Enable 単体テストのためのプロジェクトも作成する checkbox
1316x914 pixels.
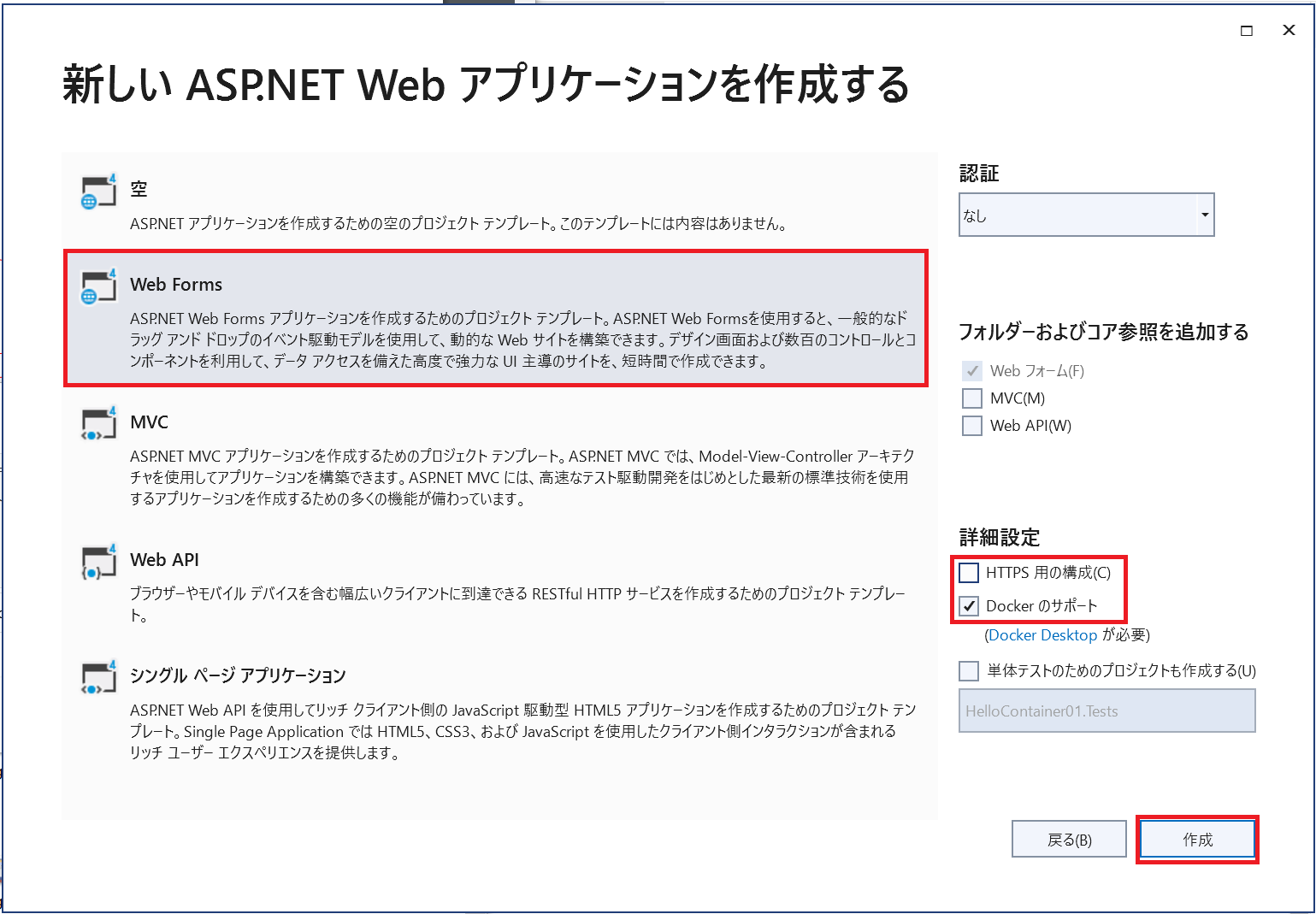969,671
